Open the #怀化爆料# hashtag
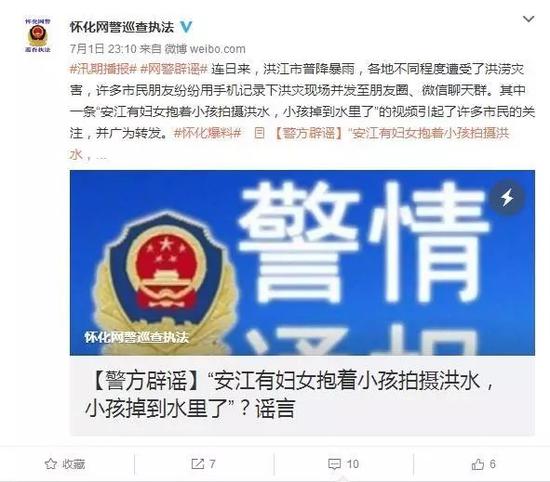 point(208,133)
